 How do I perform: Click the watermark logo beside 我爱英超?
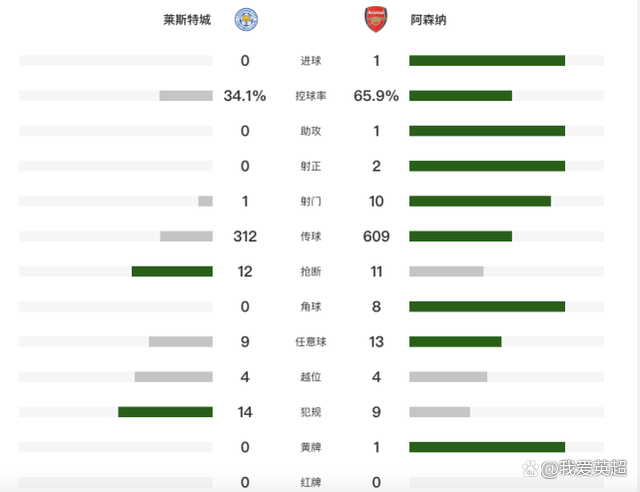(x=549, y=468)
